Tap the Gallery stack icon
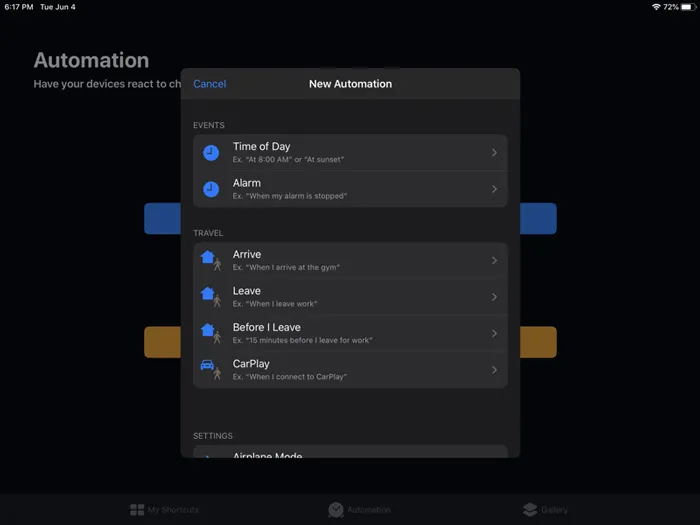Viewport: 700px width, 525px height. coord(530,510)
